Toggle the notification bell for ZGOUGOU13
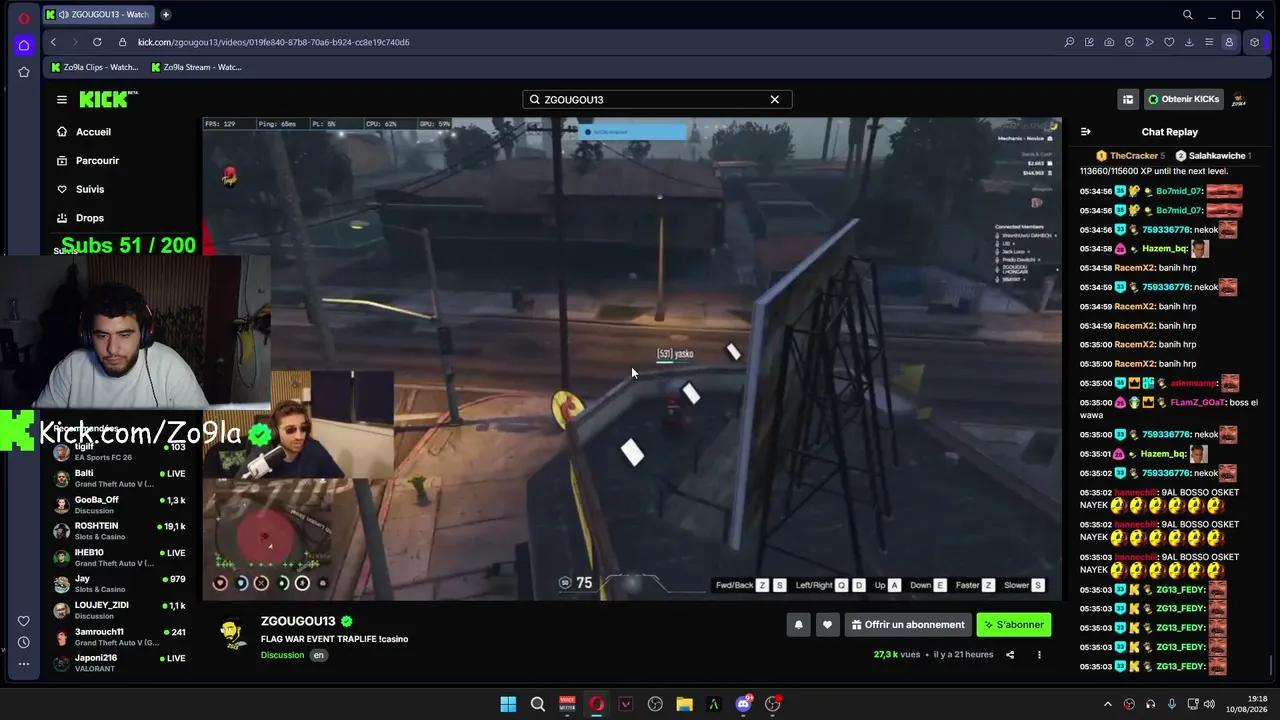Screen dimensions: 1280x720 (798, 625)
